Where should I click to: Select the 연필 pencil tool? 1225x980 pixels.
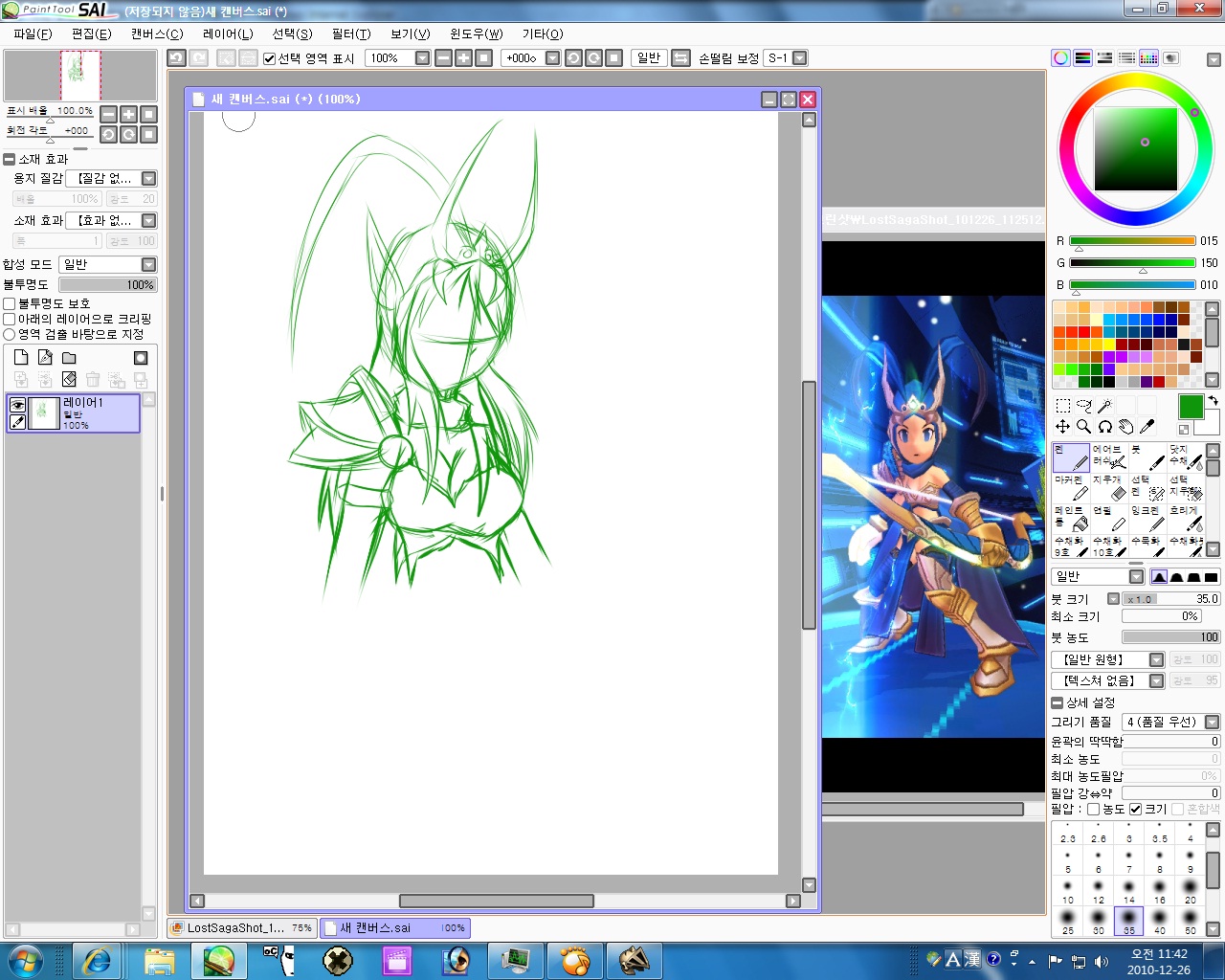1109,519
